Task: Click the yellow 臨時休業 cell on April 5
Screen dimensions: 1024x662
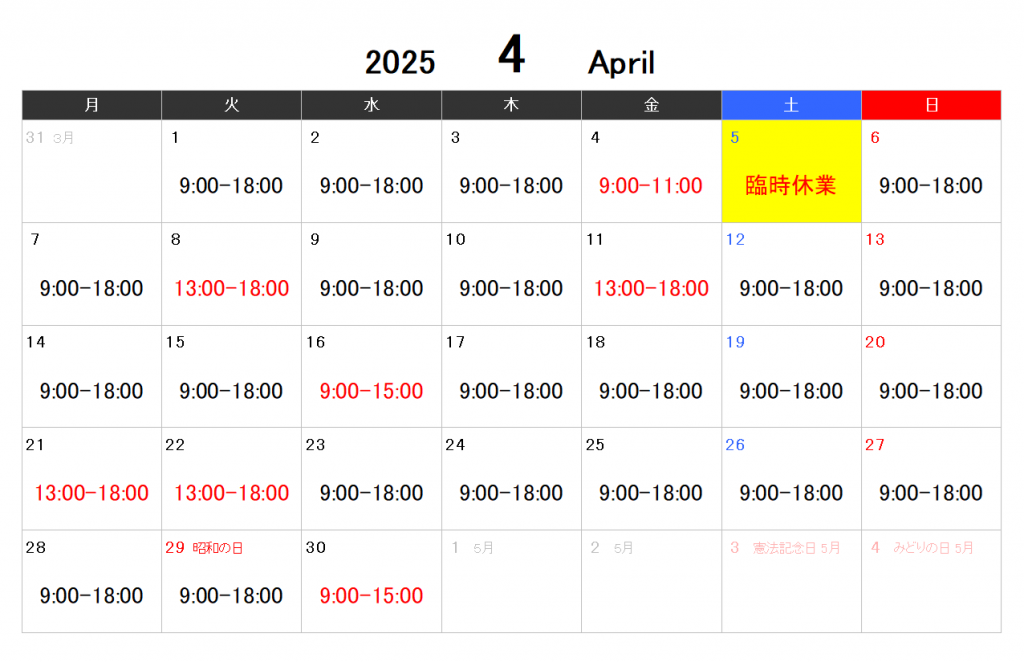Action: tap(791, 172)
